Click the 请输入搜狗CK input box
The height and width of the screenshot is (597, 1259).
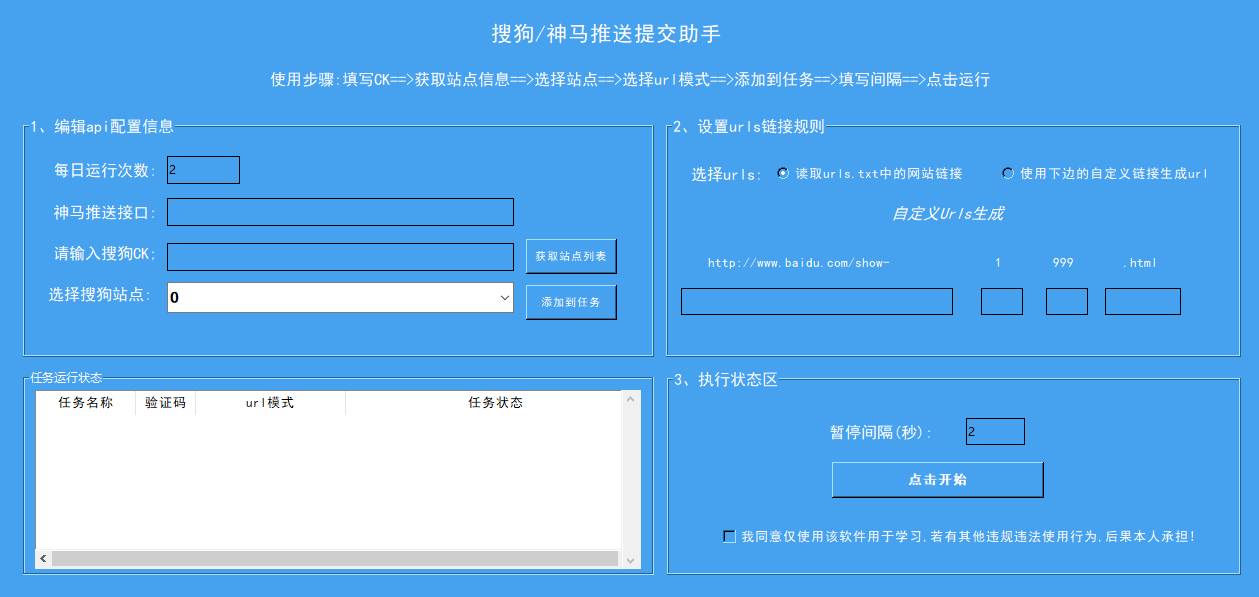coord(340,257)
